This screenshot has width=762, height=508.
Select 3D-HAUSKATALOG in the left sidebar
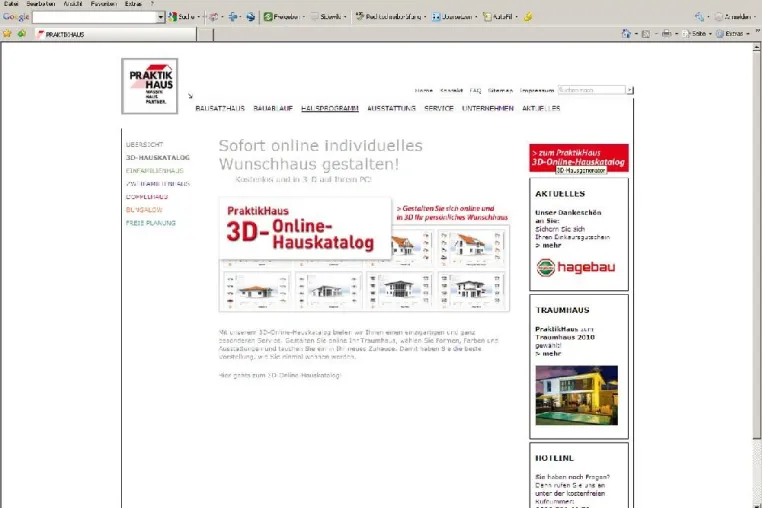[157, 158]
